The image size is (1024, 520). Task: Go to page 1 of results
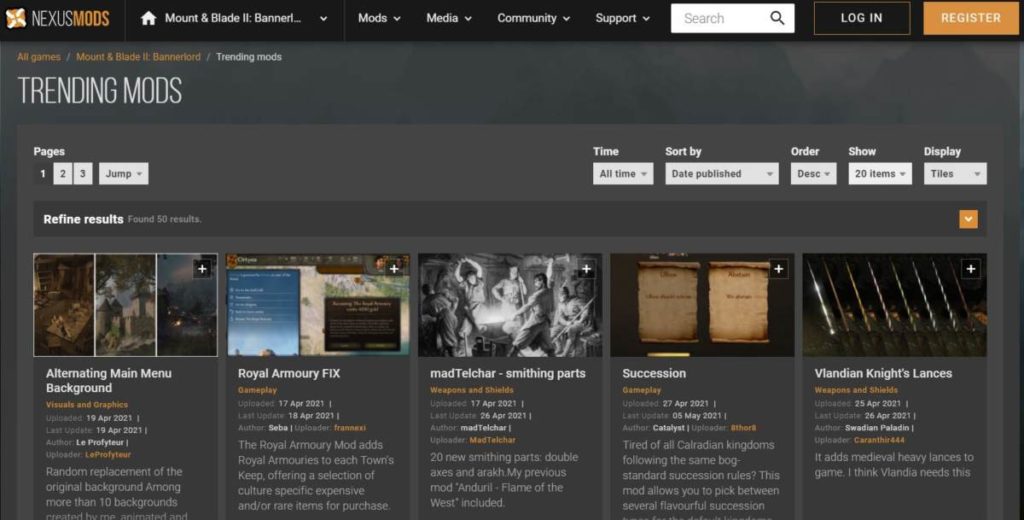[43, 174]
